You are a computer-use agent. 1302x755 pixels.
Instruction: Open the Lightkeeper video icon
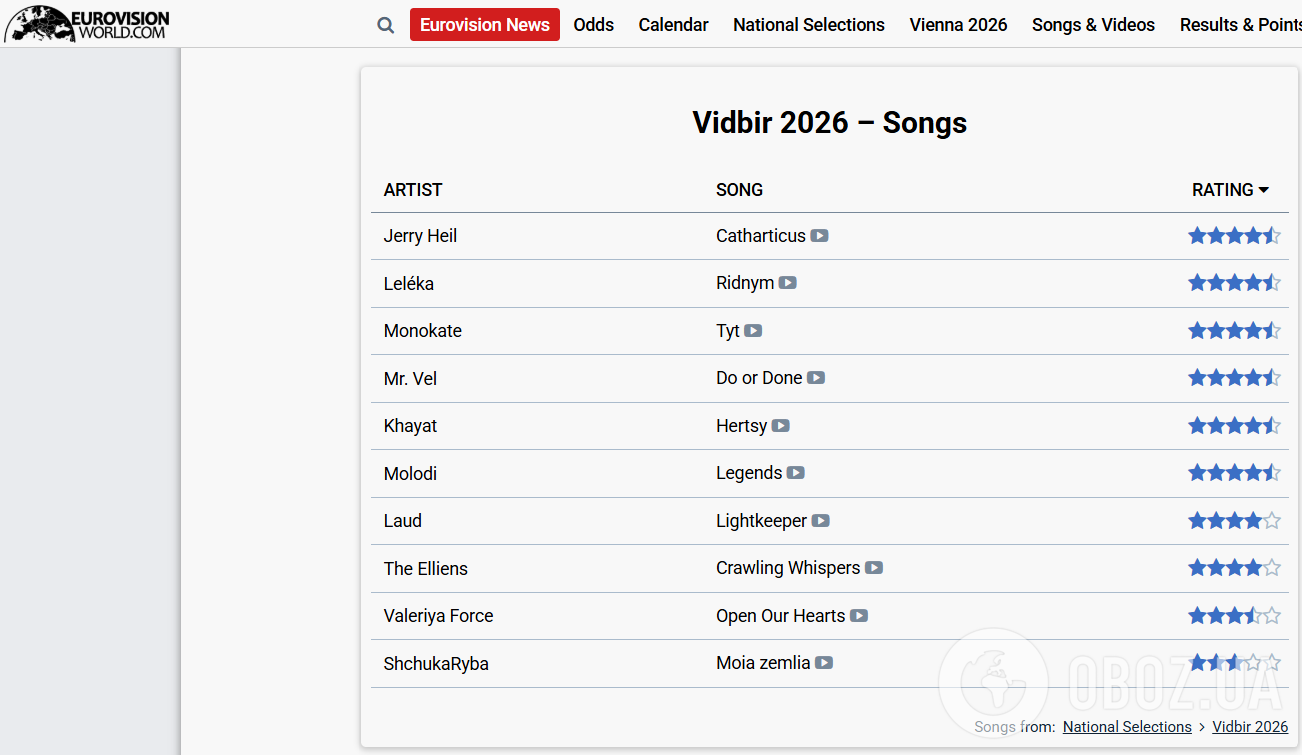(x=821, y=521)
